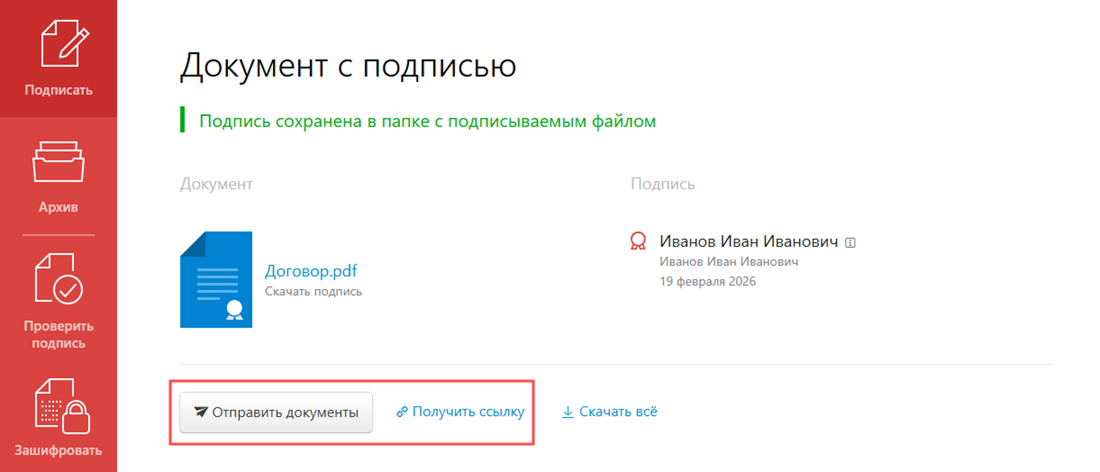Go to the Архив menu label
The height and width of the screenshot is (472, 1100).
pos(58,208)
